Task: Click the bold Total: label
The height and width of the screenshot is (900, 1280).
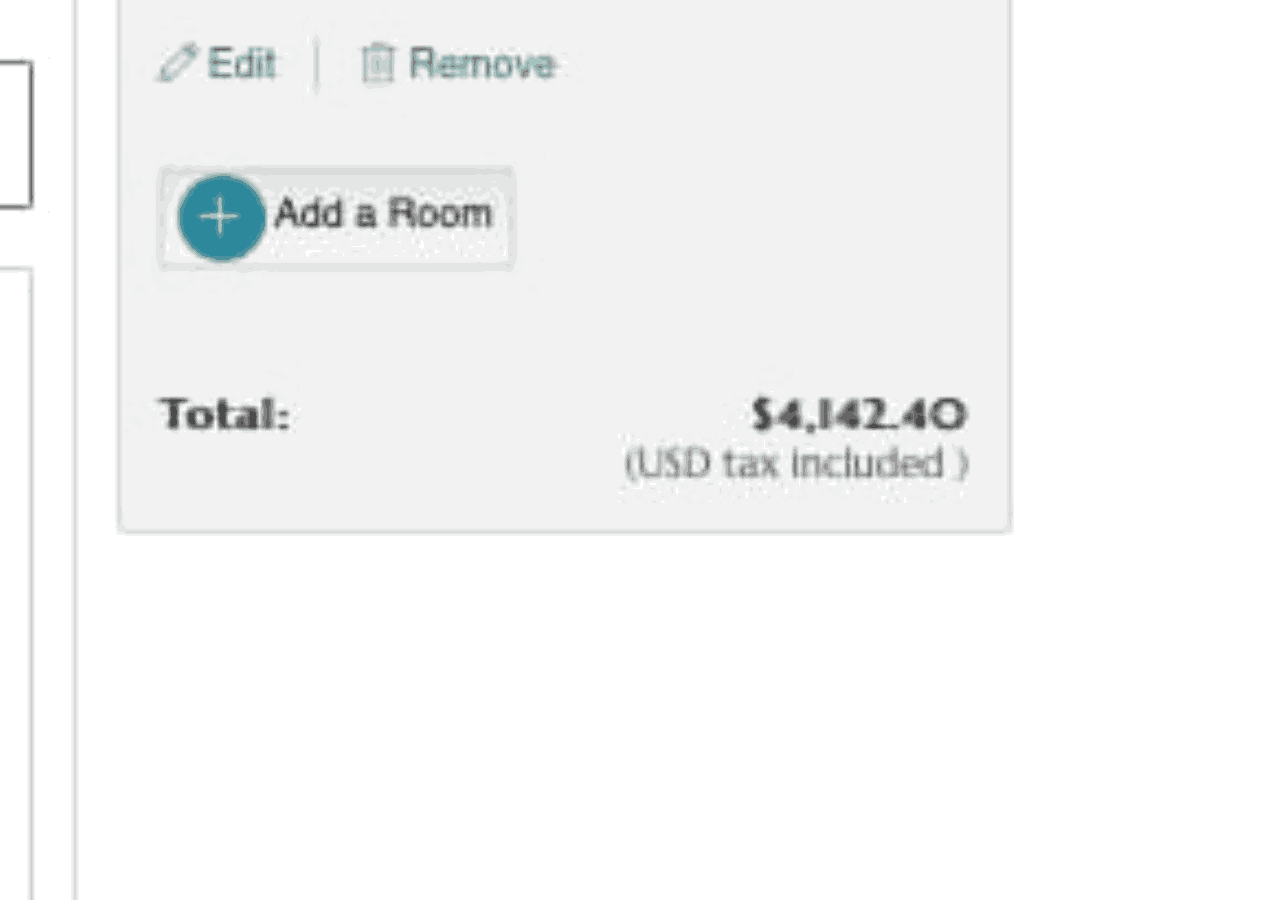Action: [x=225, y=414]
